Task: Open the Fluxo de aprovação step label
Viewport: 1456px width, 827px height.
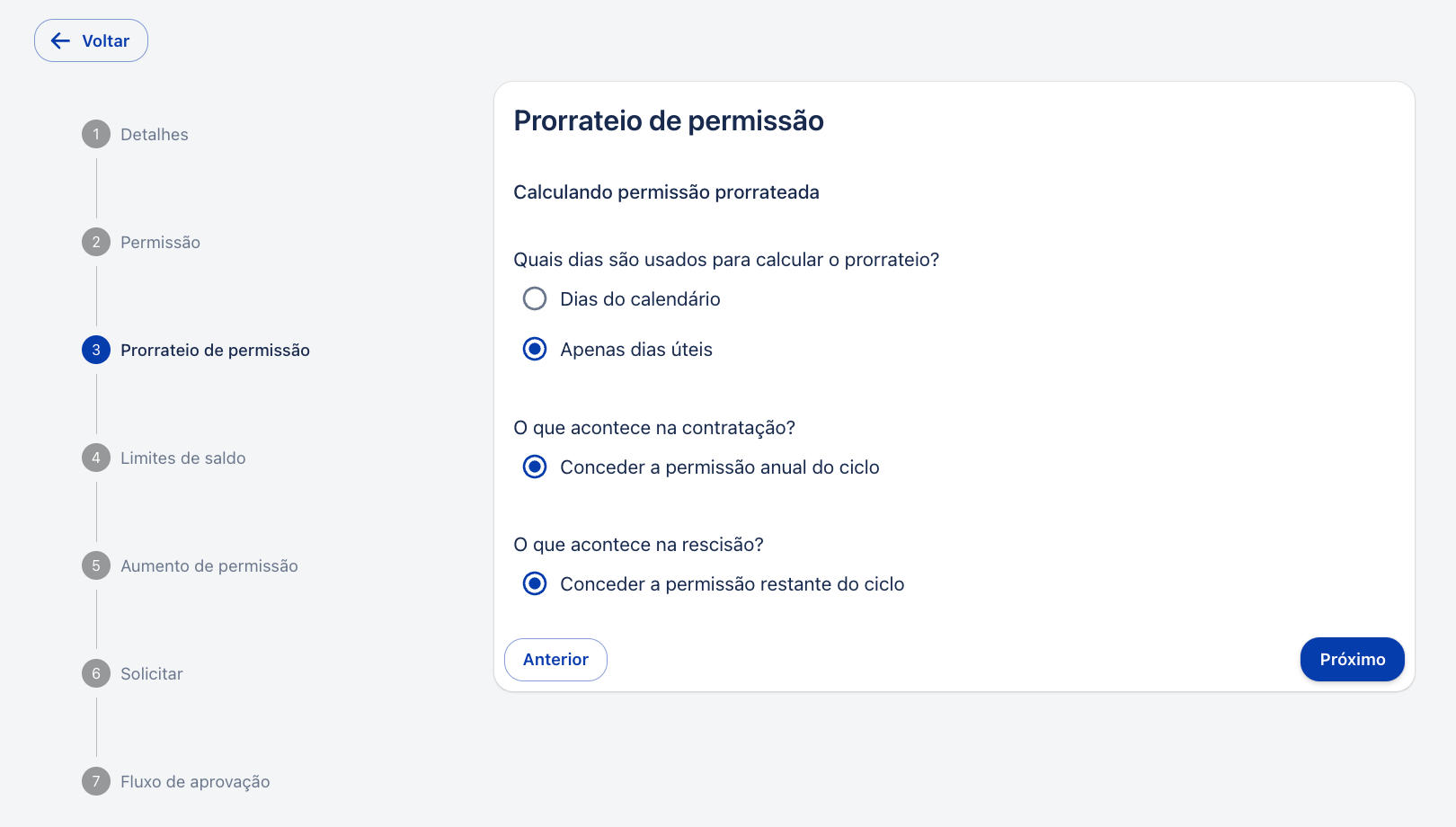Action: (195, 781)
